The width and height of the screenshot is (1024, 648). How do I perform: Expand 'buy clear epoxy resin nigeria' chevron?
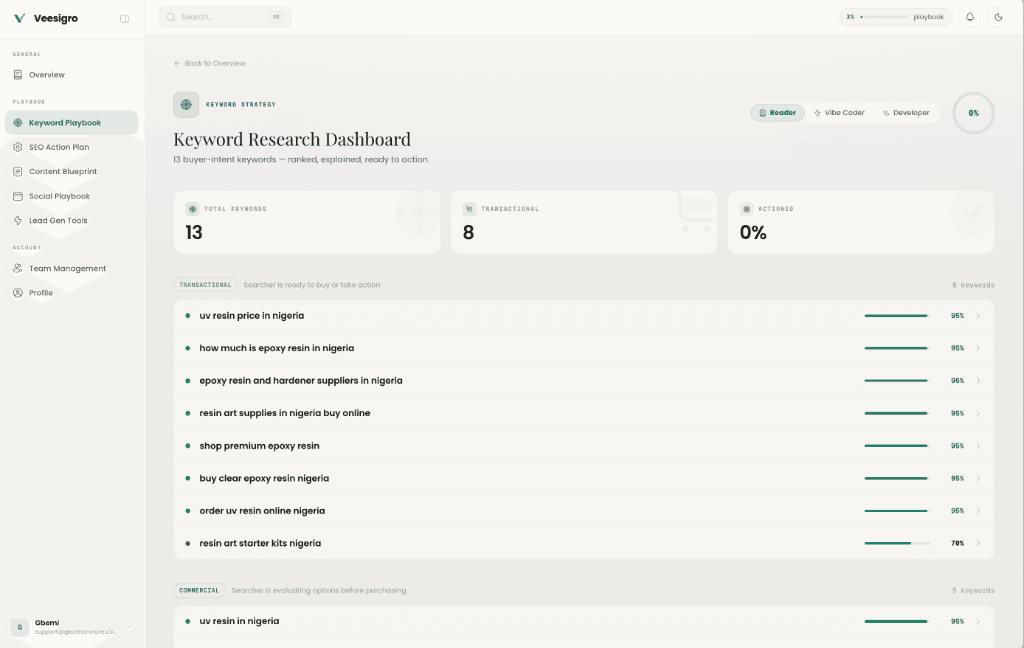(978, 478)
